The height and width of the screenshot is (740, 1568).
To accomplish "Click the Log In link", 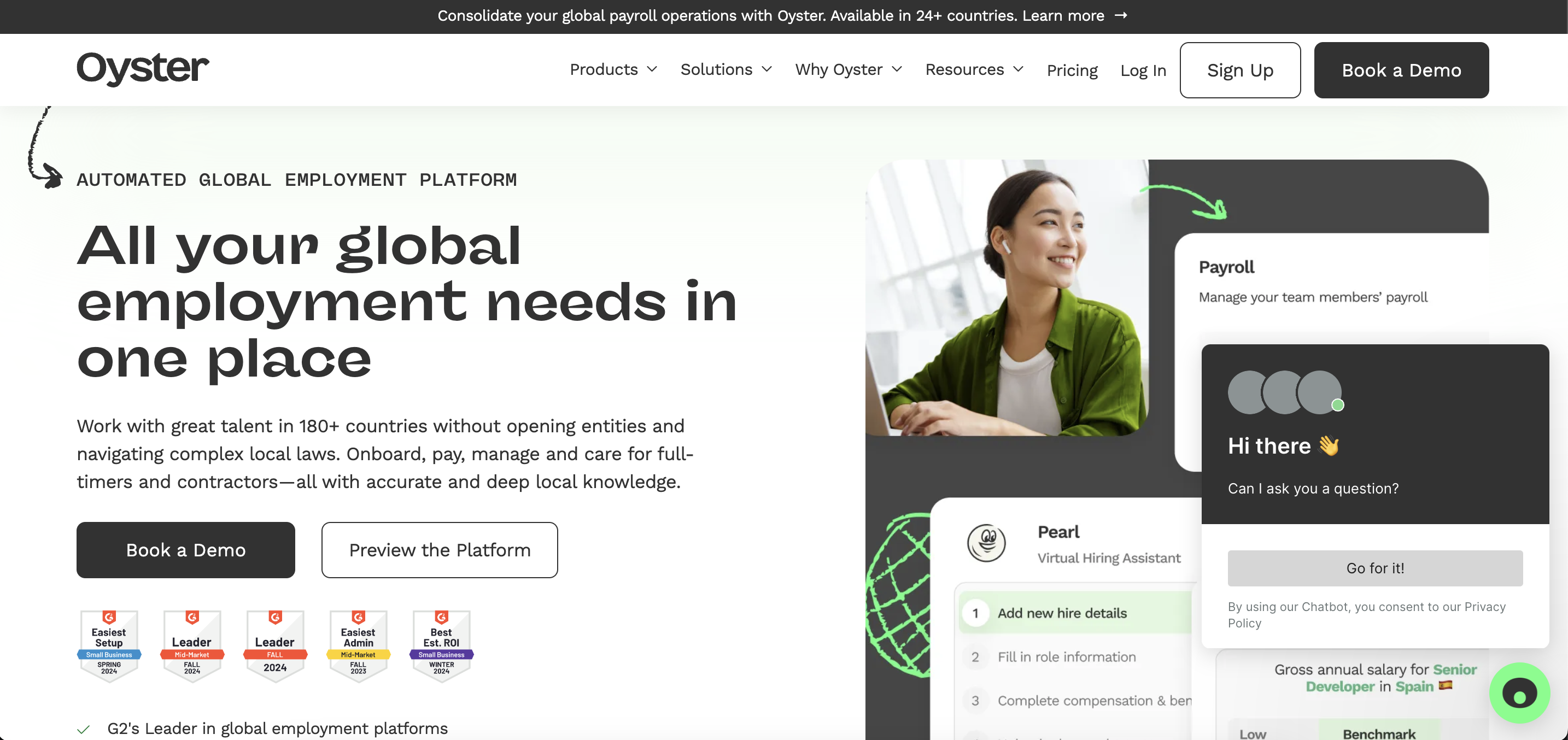I will coord(1143,71).
